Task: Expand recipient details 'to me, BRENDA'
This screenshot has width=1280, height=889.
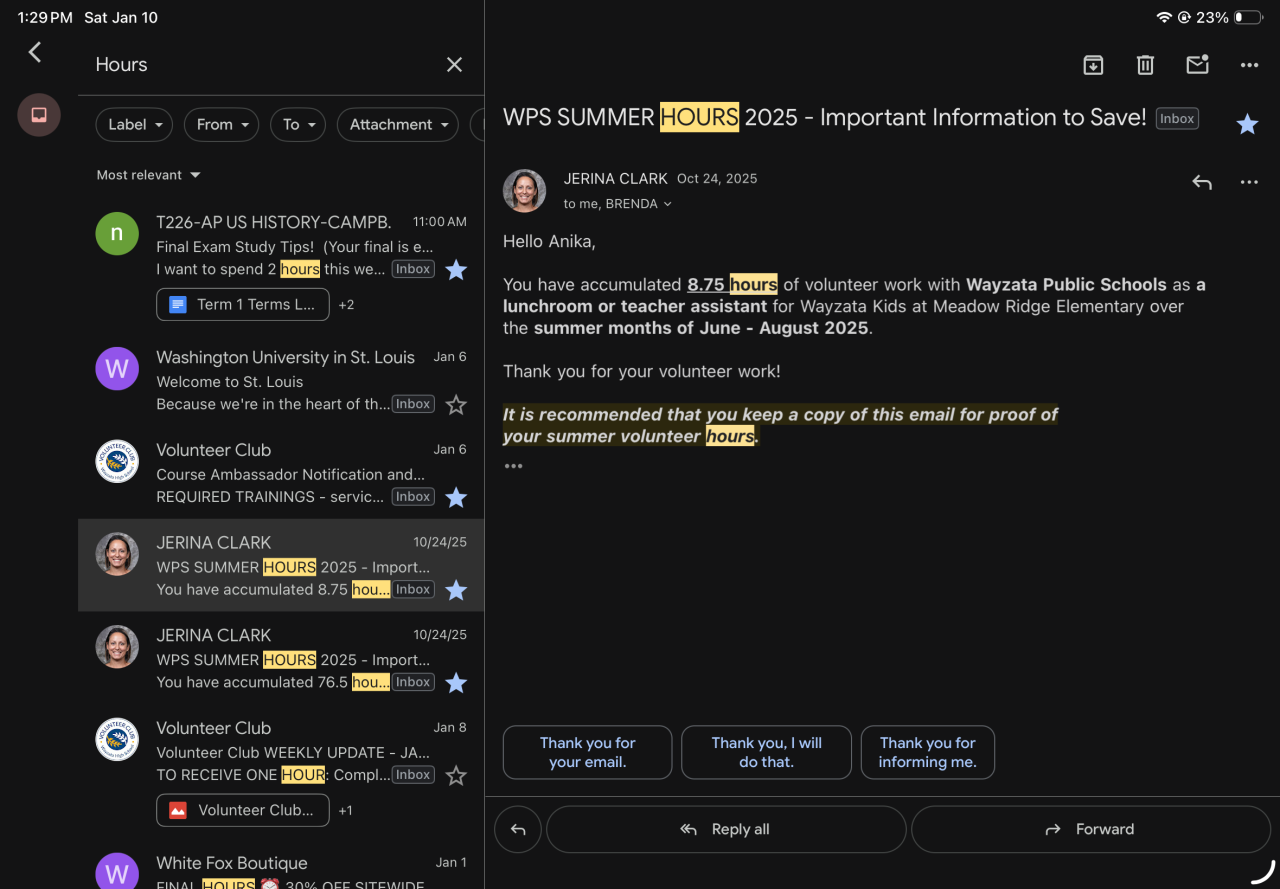Action: tap(617, 204)
